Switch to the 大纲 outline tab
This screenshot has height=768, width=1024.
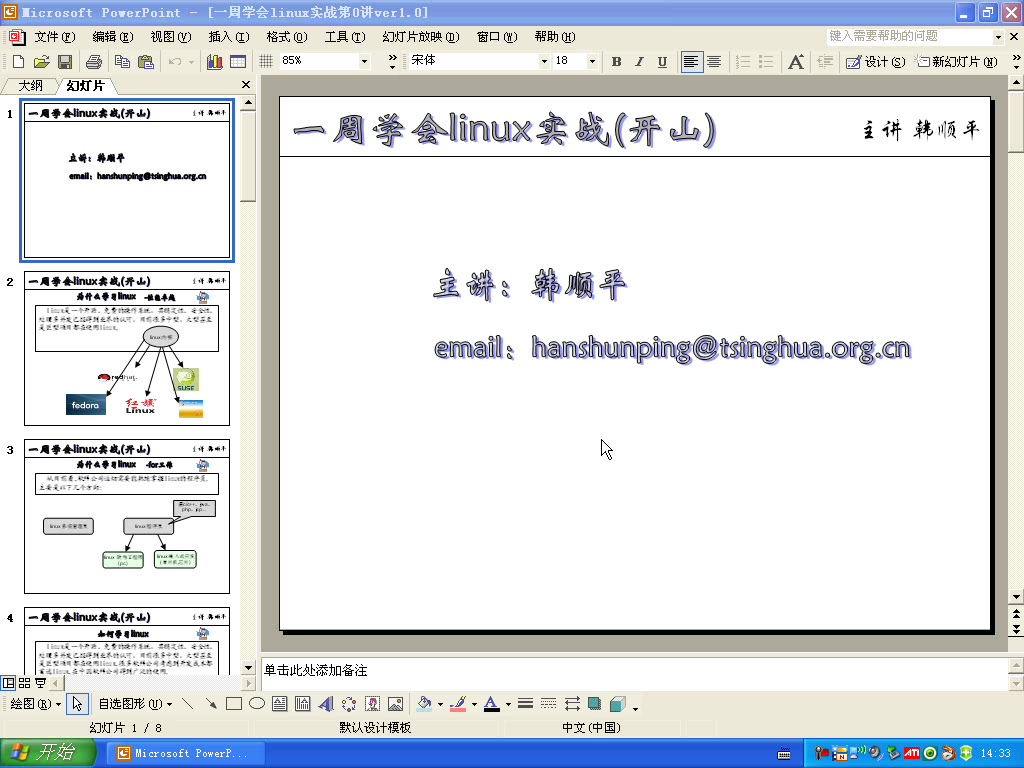point(30,86)
